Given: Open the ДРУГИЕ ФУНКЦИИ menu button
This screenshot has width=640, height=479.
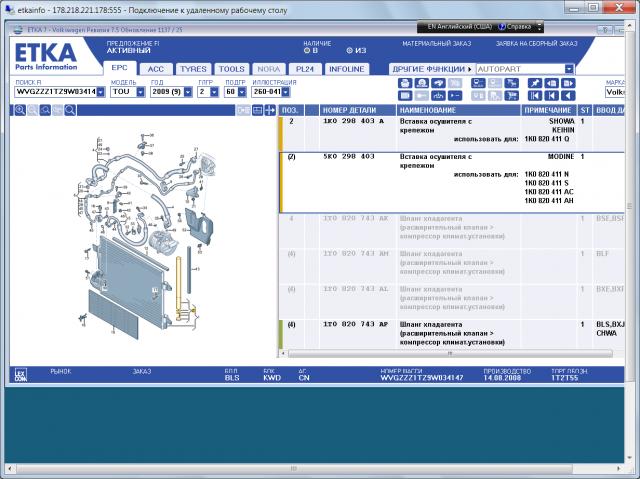Looking at the screenshot, I should coord(432,69).
